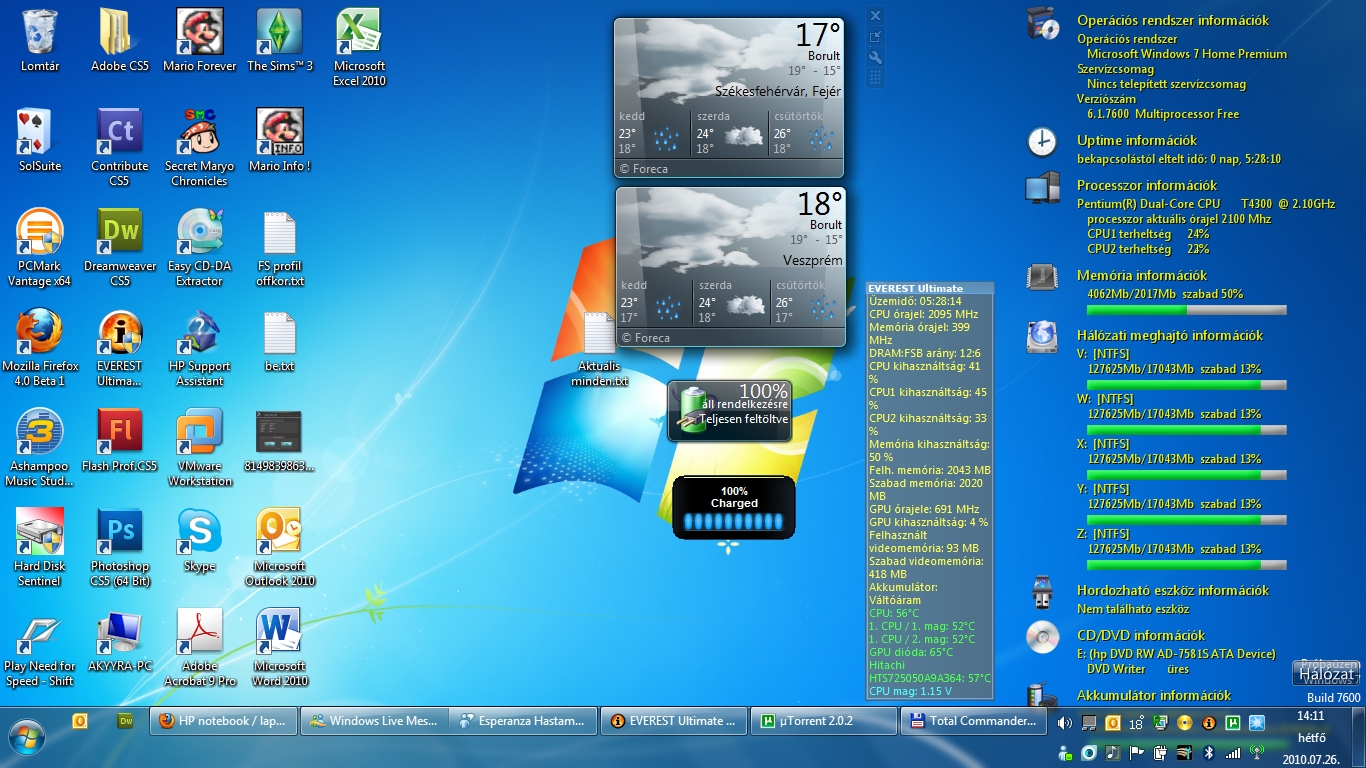Click the weather gadget drag handle
Image resolution: width=1366 pixels, height=768 pixels.
[x=875, y=78]
